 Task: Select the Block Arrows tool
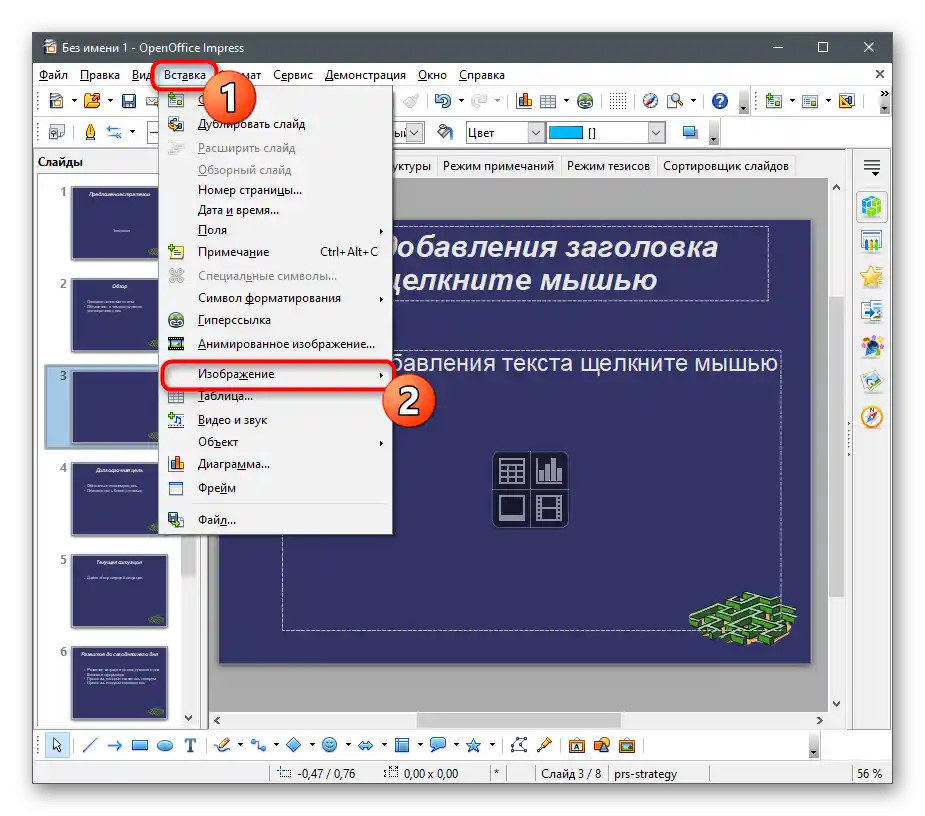click(x=366, y=745)
